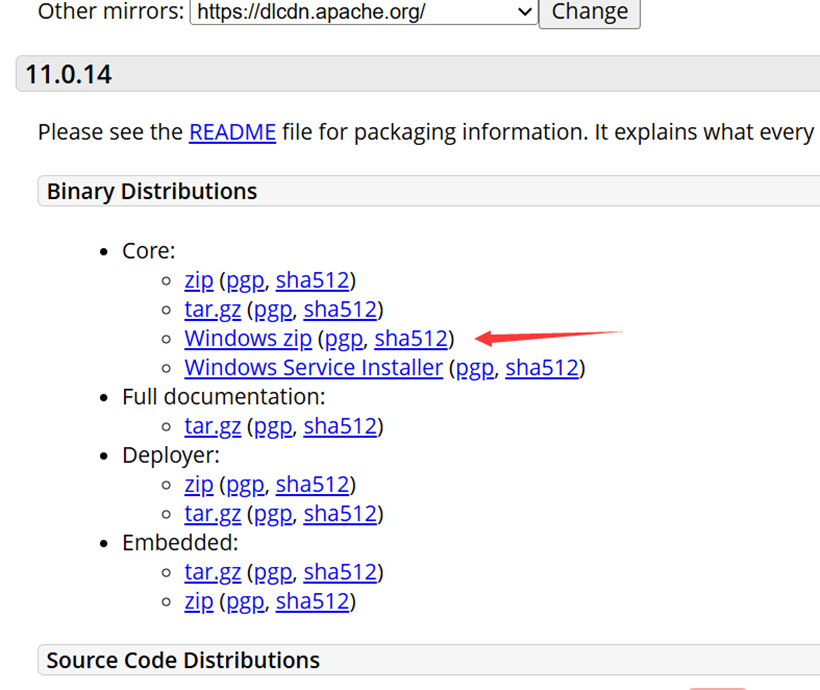Screen dimensions: 820x690
Task: Download the Deployer tar.gz file
Action: [212, 514]
